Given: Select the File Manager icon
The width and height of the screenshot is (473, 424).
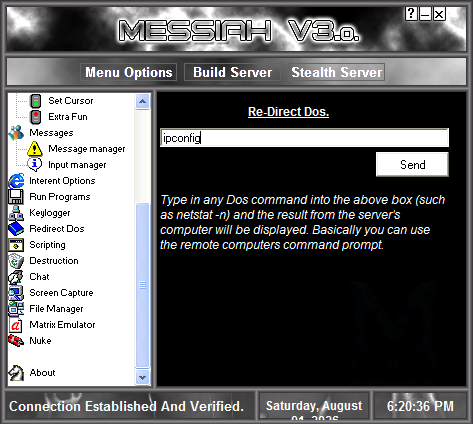Looking at the screenshot, I should (x=16, y=309).
